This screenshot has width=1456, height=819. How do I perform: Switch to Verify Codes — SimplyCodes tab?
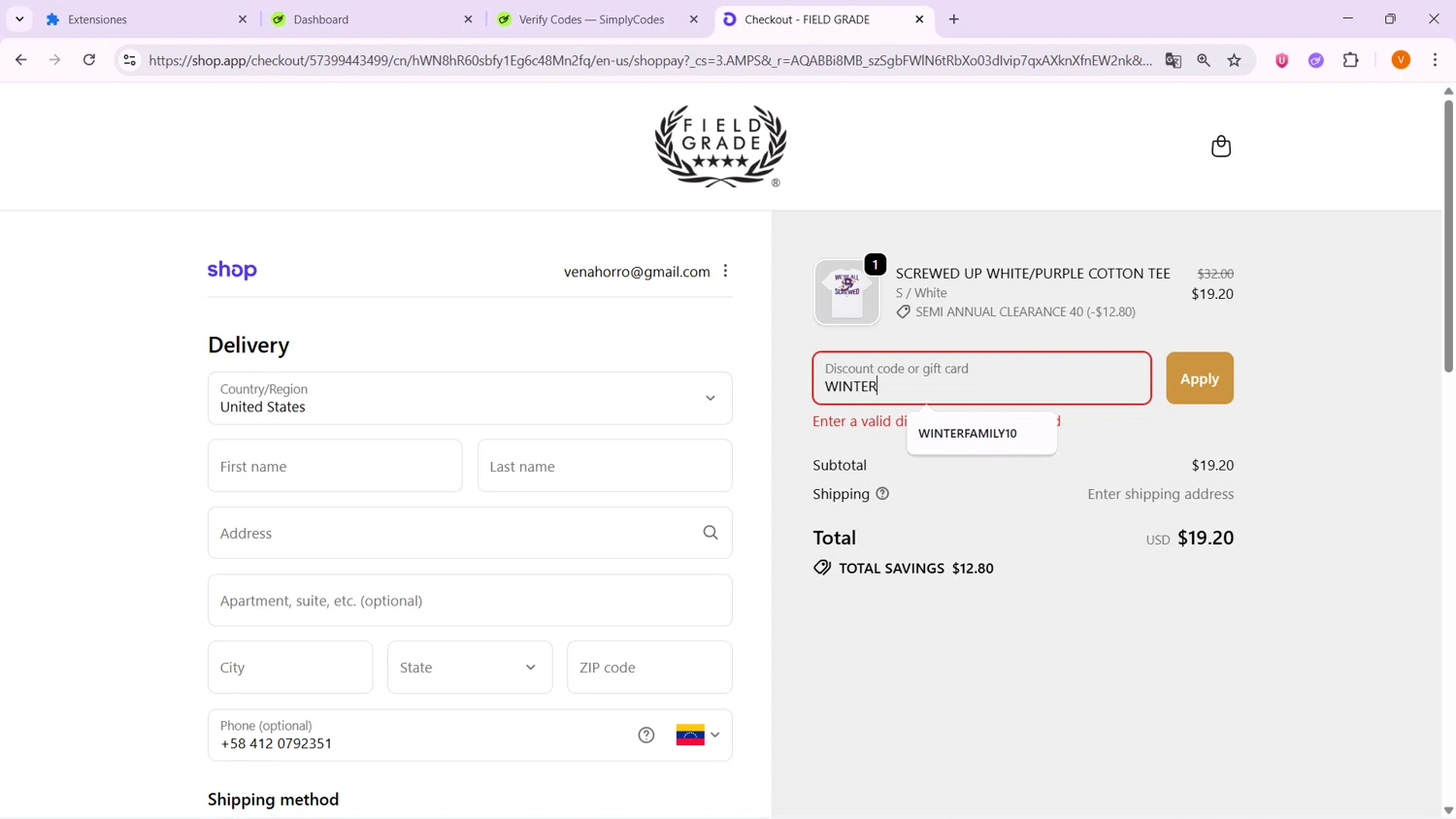597,19
